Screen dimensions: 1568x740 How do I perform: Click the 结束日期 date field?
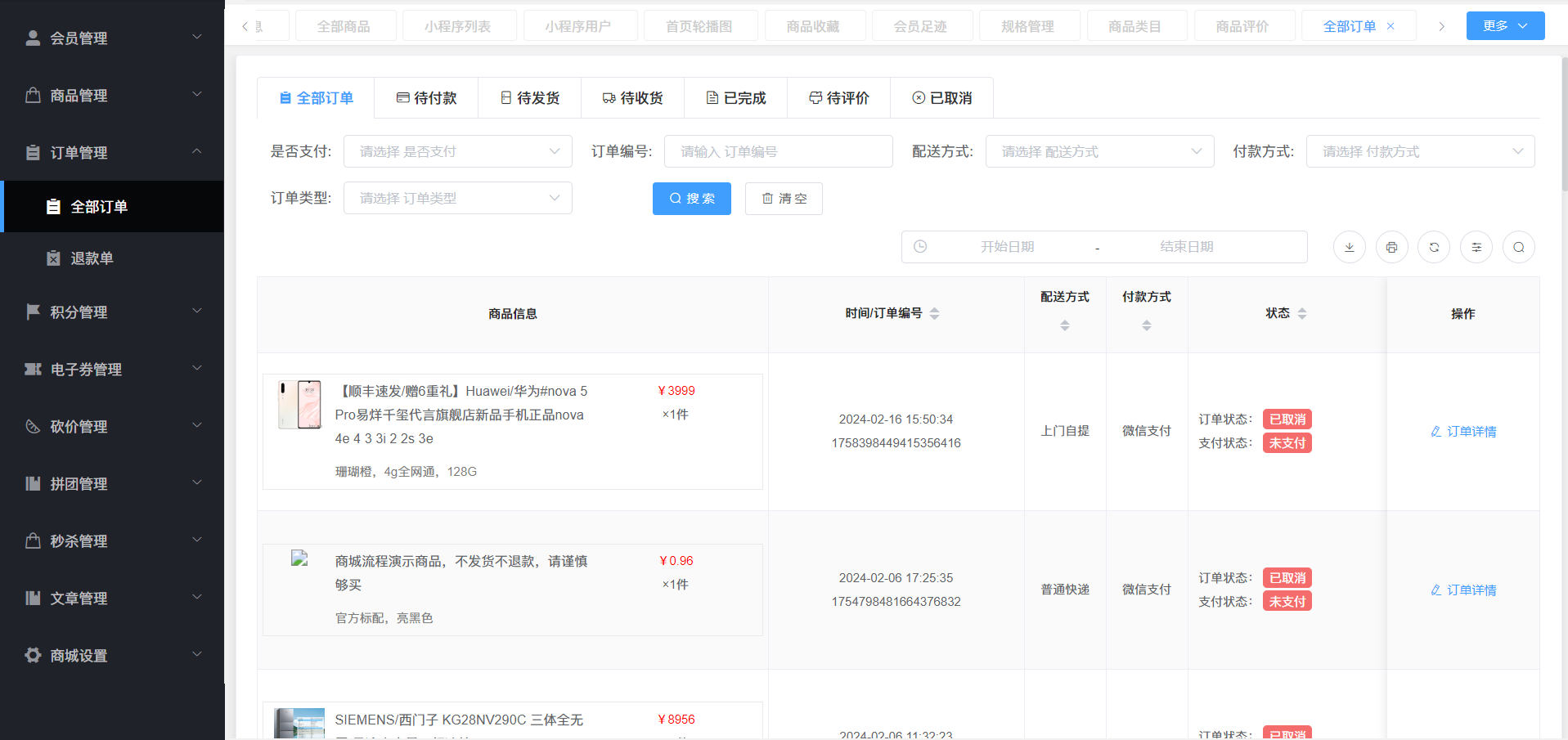(x=1186, y=246)
